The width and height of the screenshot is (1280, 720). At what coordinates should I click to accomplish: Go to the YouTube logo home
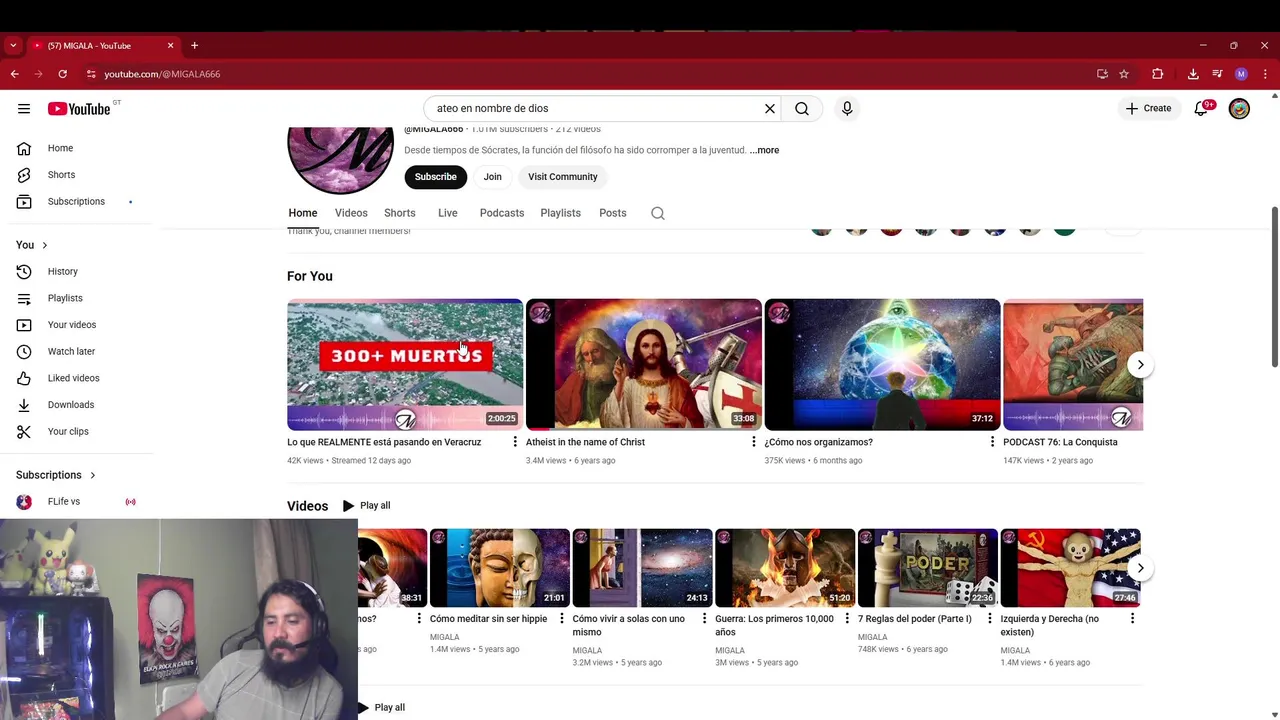[x=79, y=108]
